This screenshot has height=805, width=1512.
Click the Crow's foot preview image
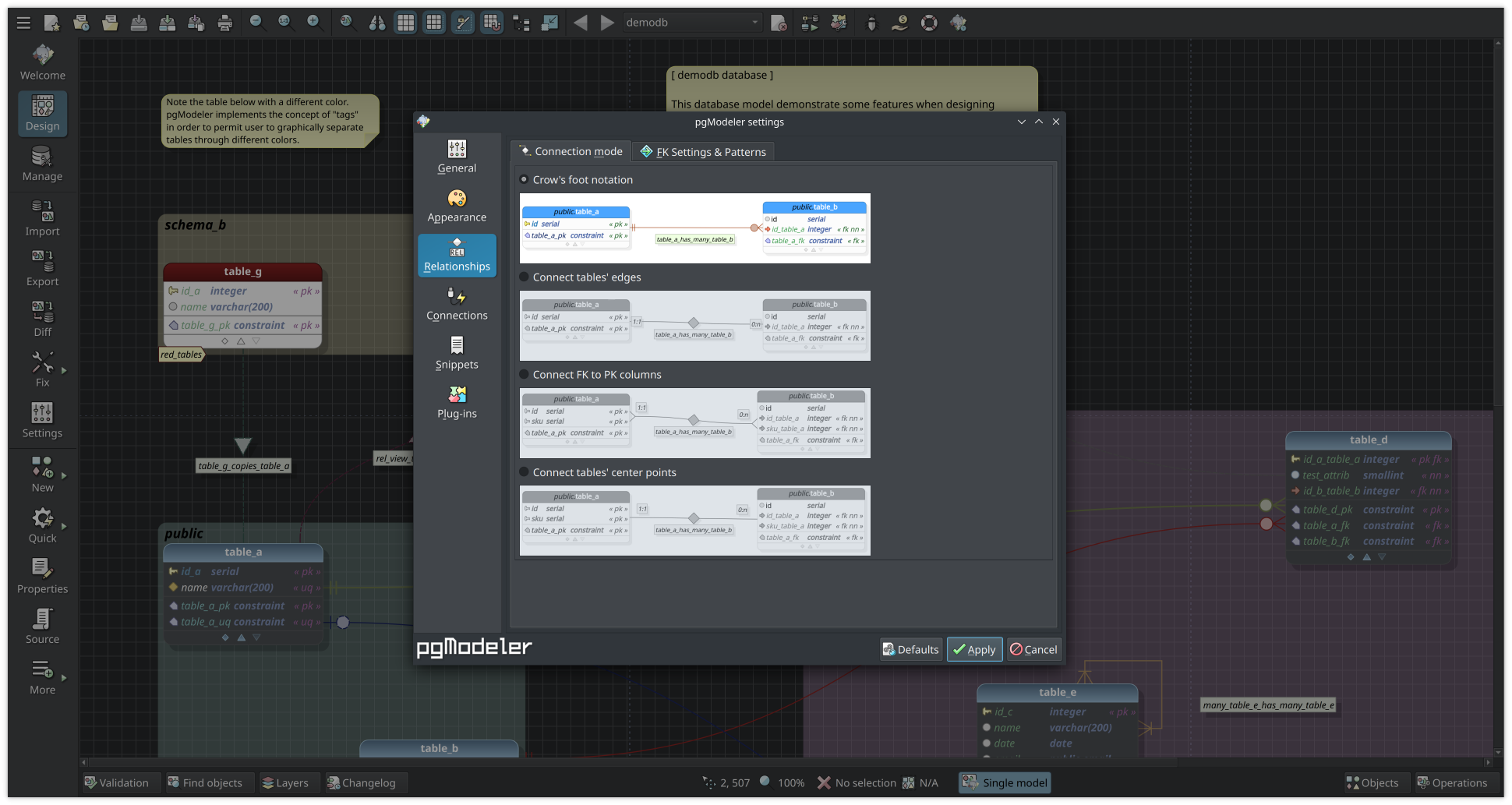[x=695, y=228]
